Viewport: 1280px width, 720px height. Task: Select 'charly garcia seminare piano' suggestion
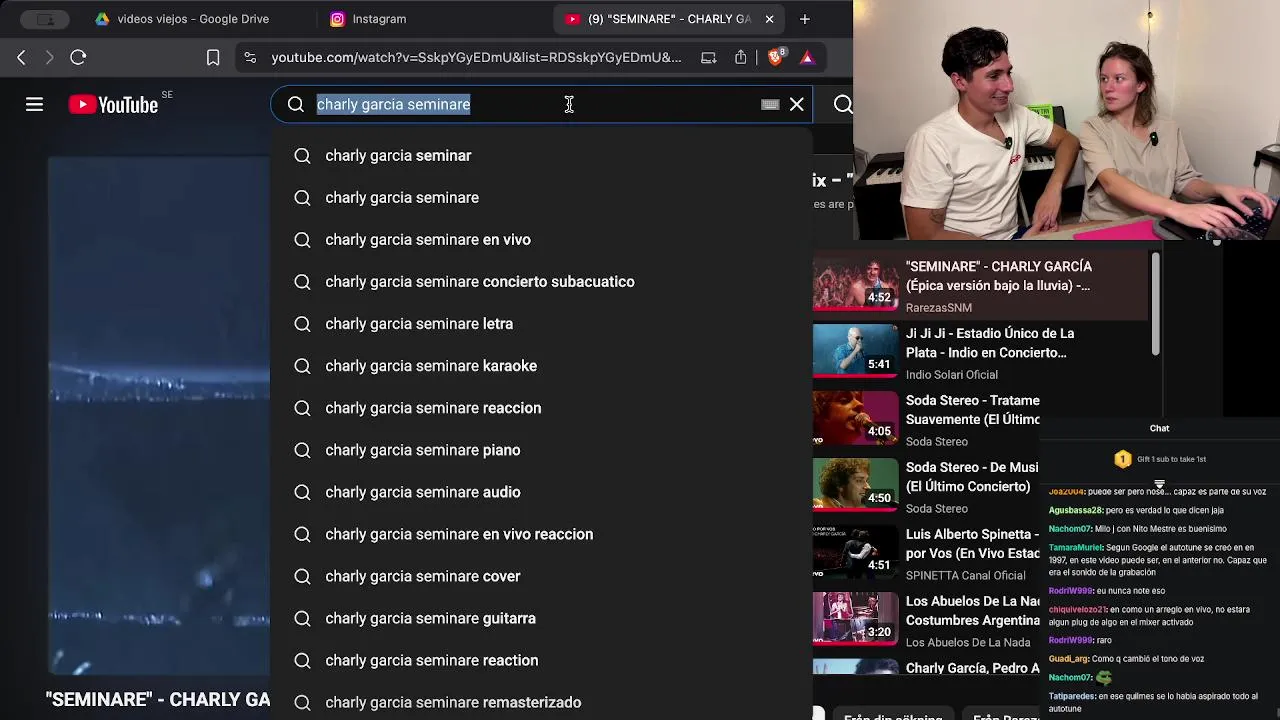tap(541, 450)
